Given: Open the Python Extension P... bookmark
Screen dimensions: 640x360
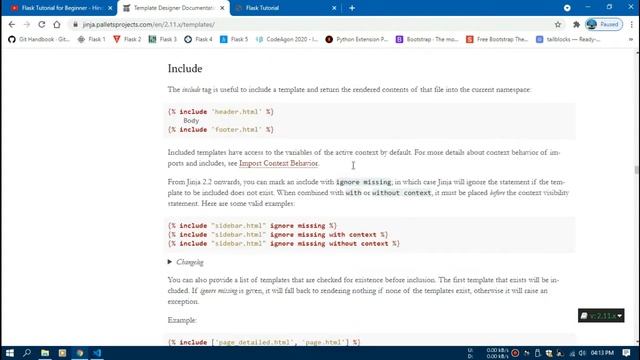Looking at the screenshot, I should pos(357,39).
